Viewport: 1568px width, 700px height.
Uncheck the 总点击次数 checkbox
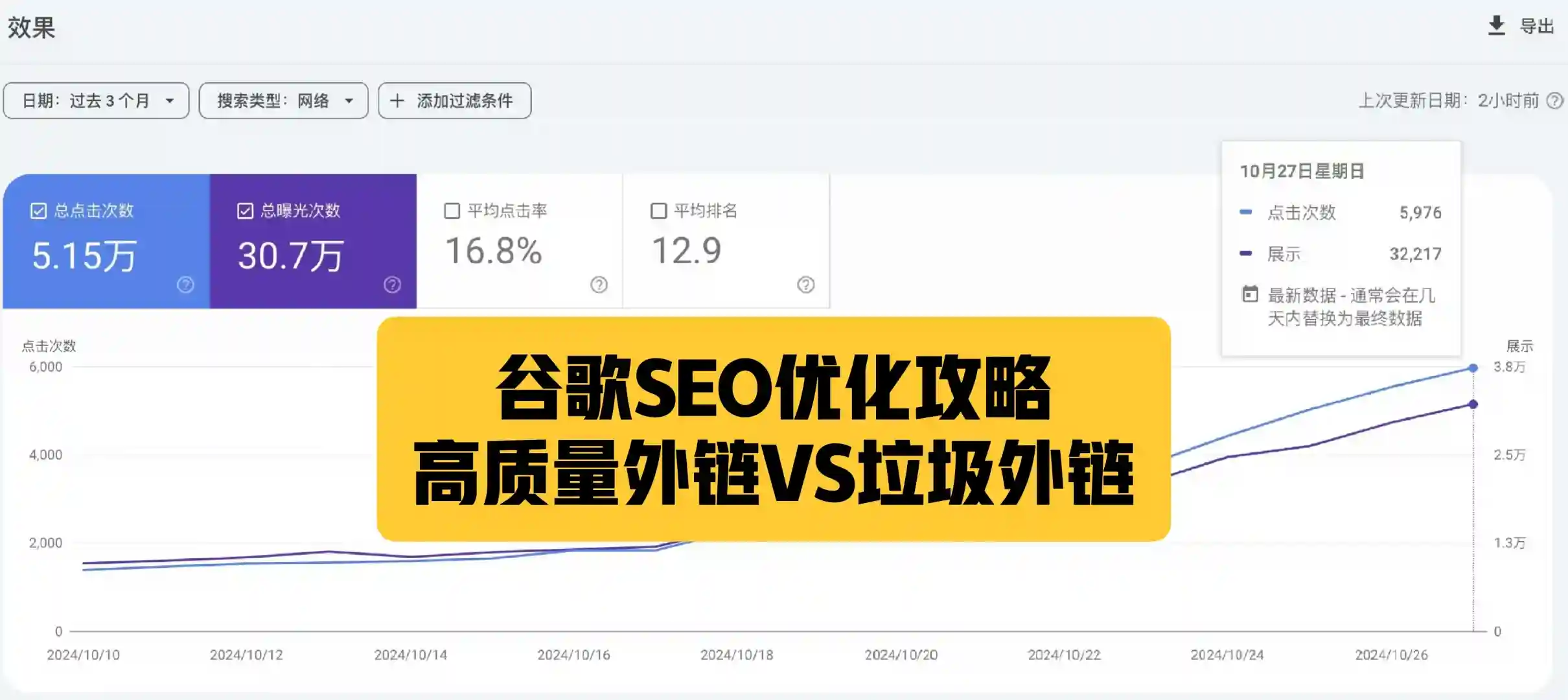pyautogui.click(x=38, y=211)
